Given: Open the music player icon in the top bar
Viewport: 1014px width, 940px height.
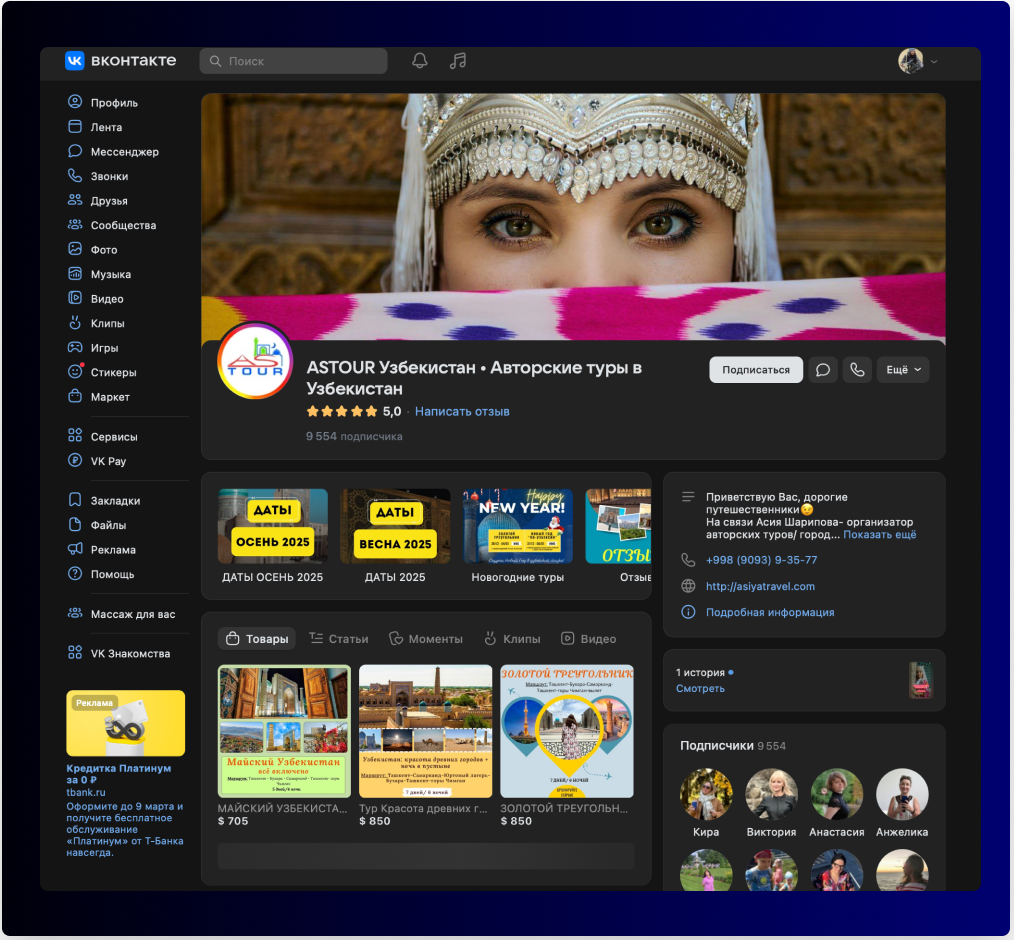Looking at the screenshot, I should [x=457, y=60].
